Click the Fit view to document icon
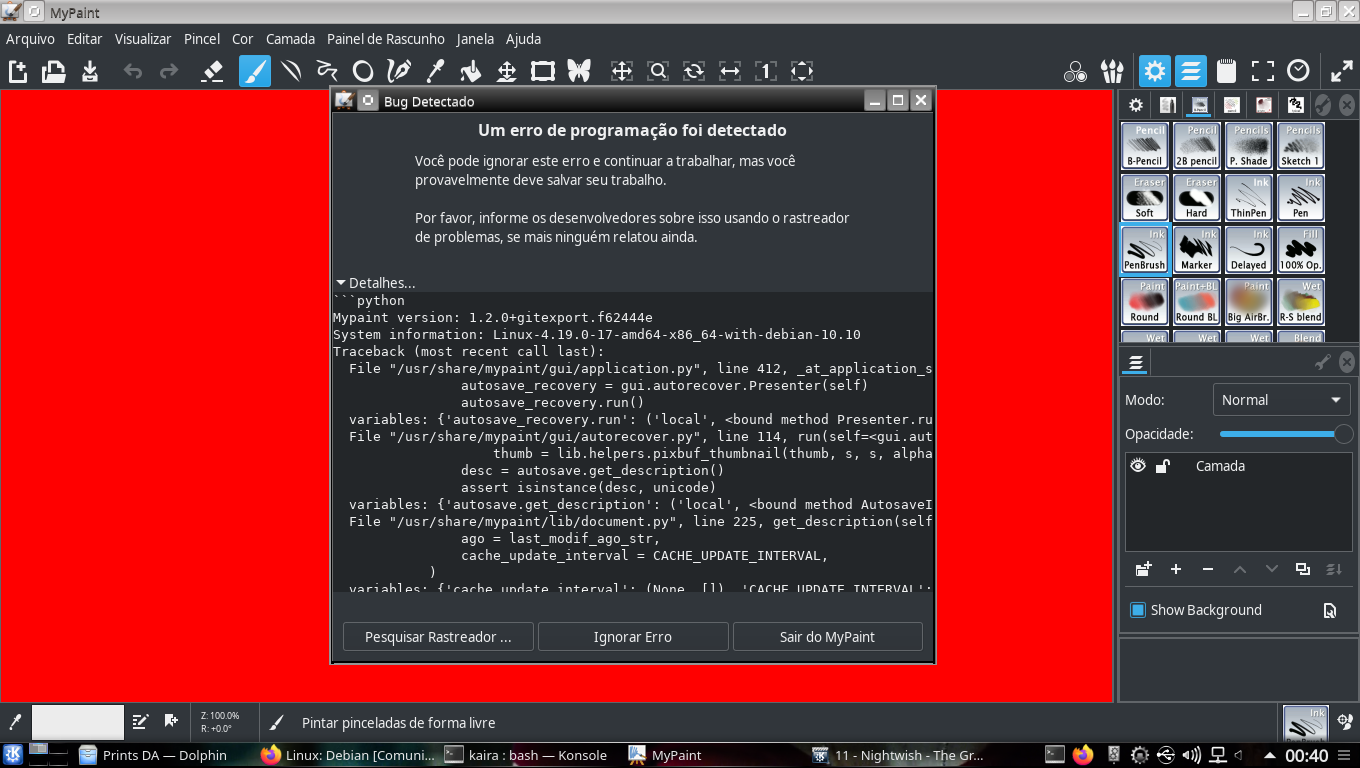1360x768 pixels. tap(802, 71)
